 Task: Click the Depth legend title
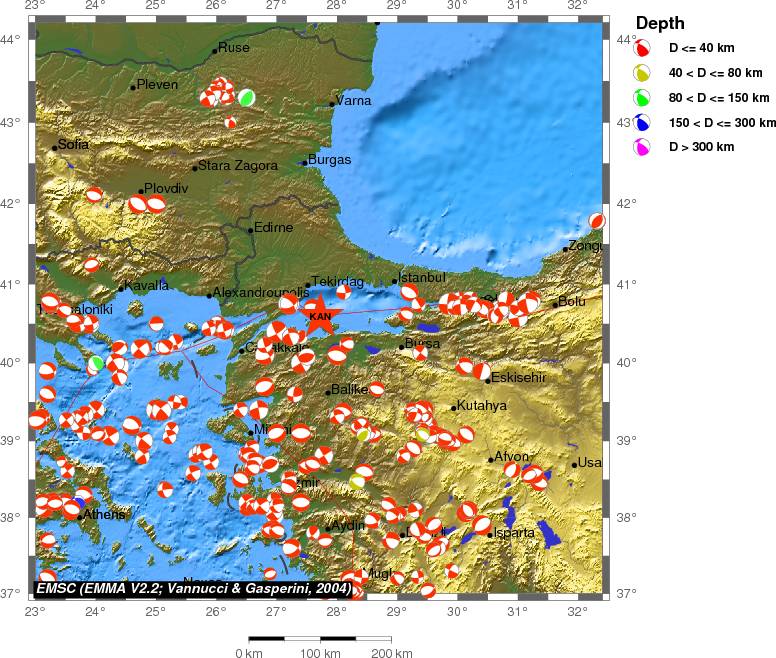661,23
